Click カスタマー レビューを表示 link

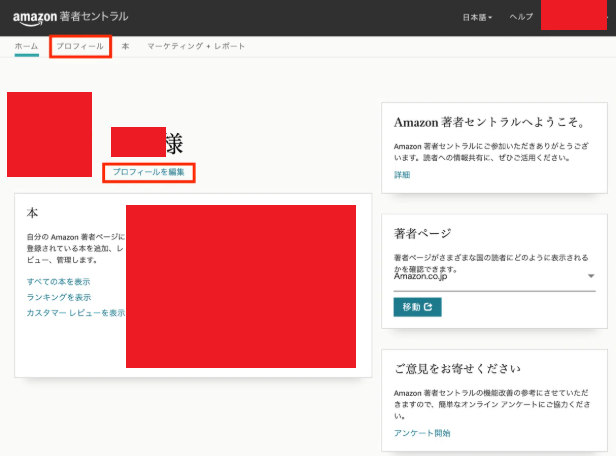(76, 313)
